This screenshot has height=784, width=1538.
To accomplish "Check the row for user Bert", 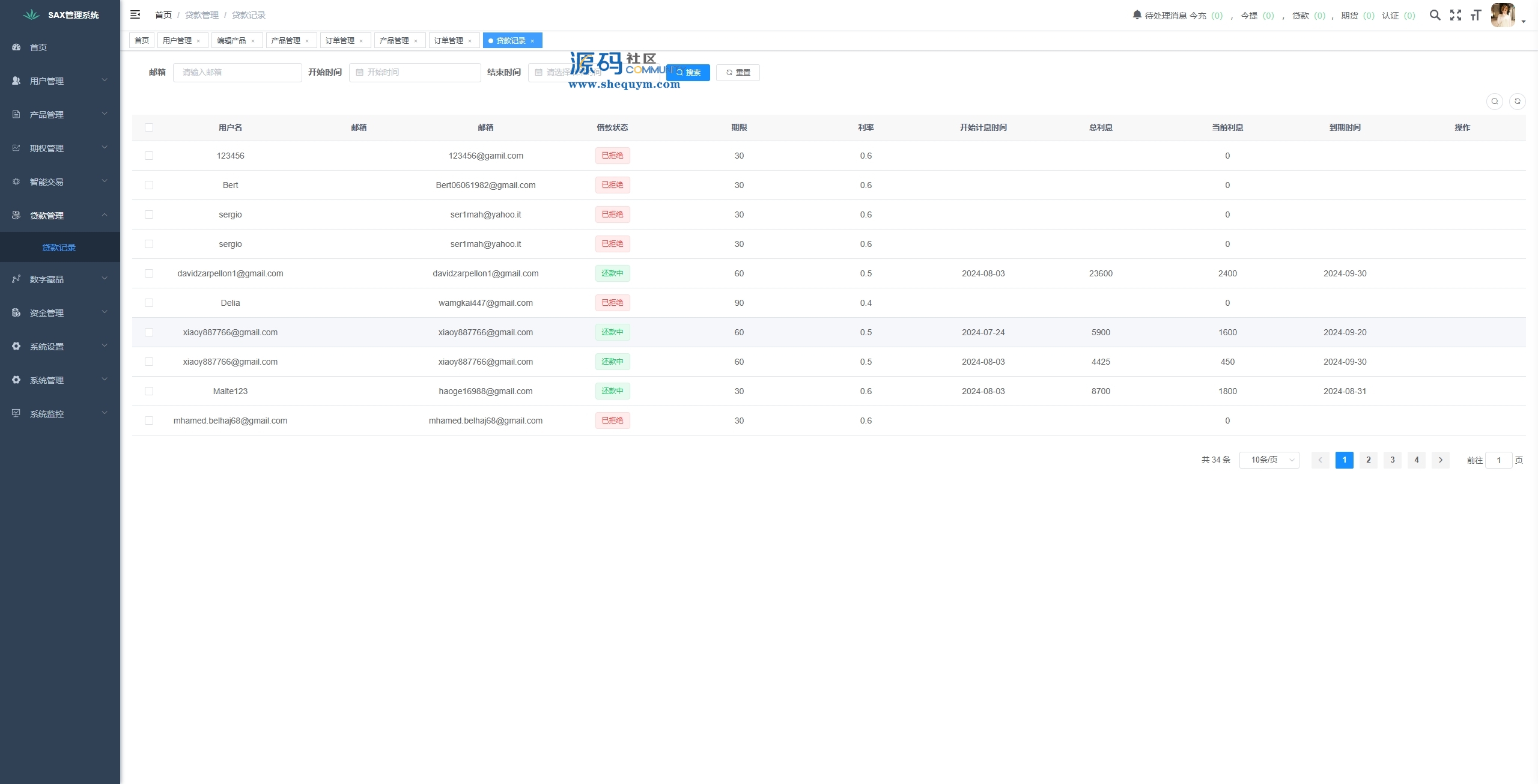I will 149,185.
